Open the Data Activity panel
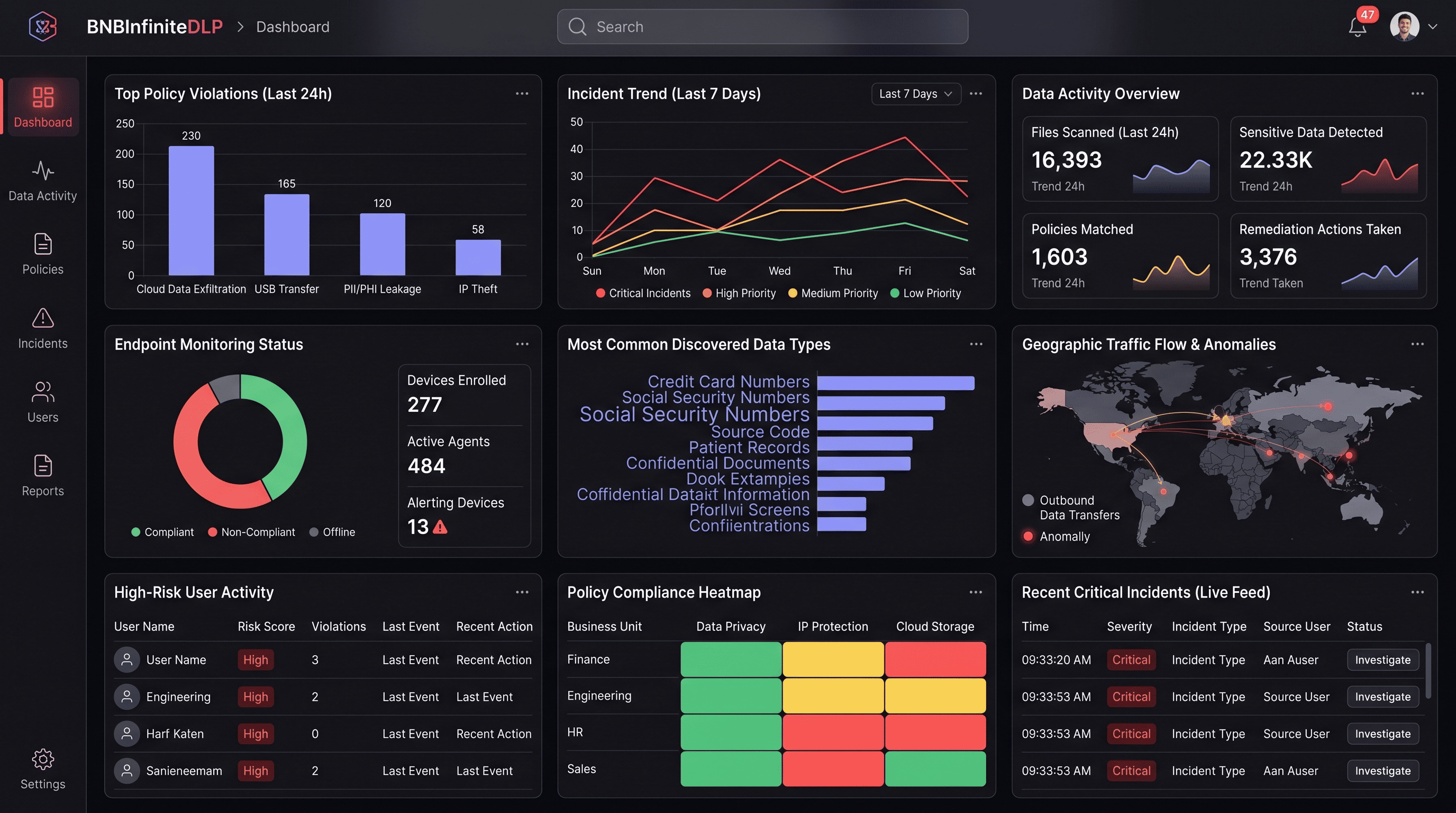The width and height of the screenshot is (1456, 813). [x=42, y=180]
